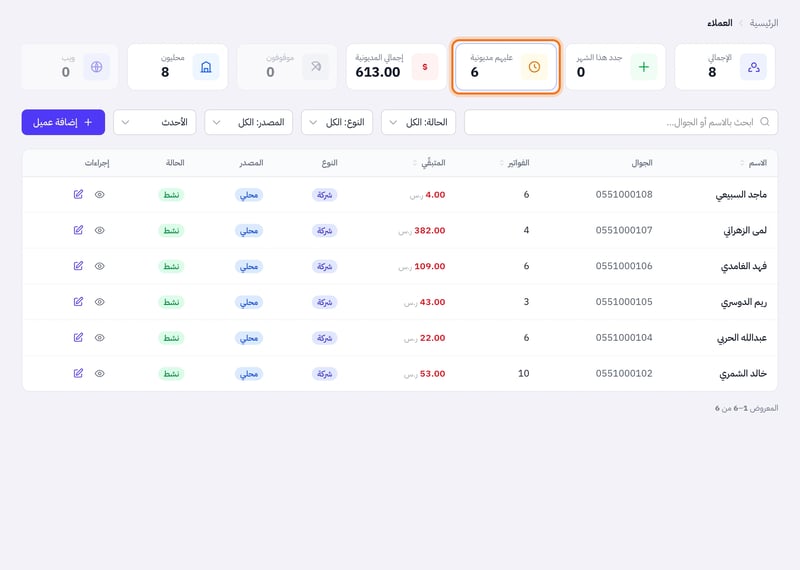800x570 pixels.
Task: Sort by الاسم column header
Action: pos(754,163)
